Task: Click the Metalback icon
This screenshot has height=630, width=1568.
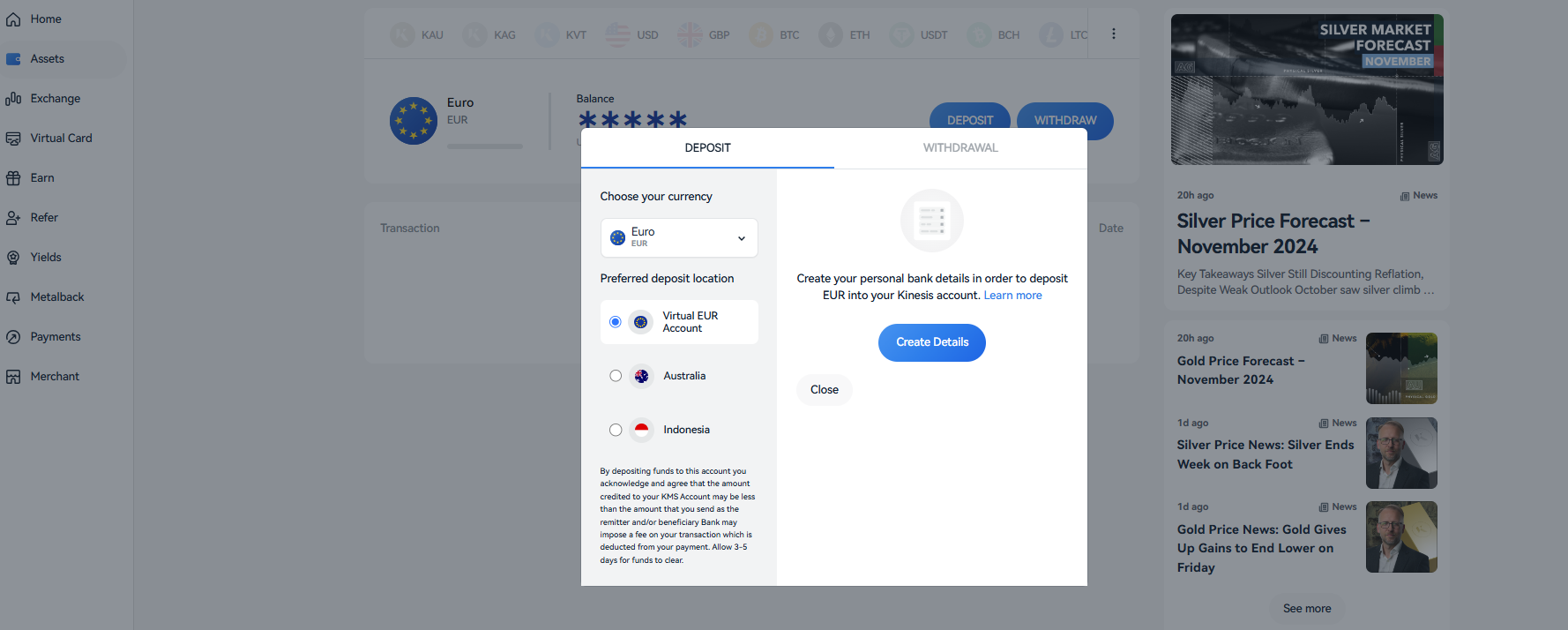Action: pos(13,297)
